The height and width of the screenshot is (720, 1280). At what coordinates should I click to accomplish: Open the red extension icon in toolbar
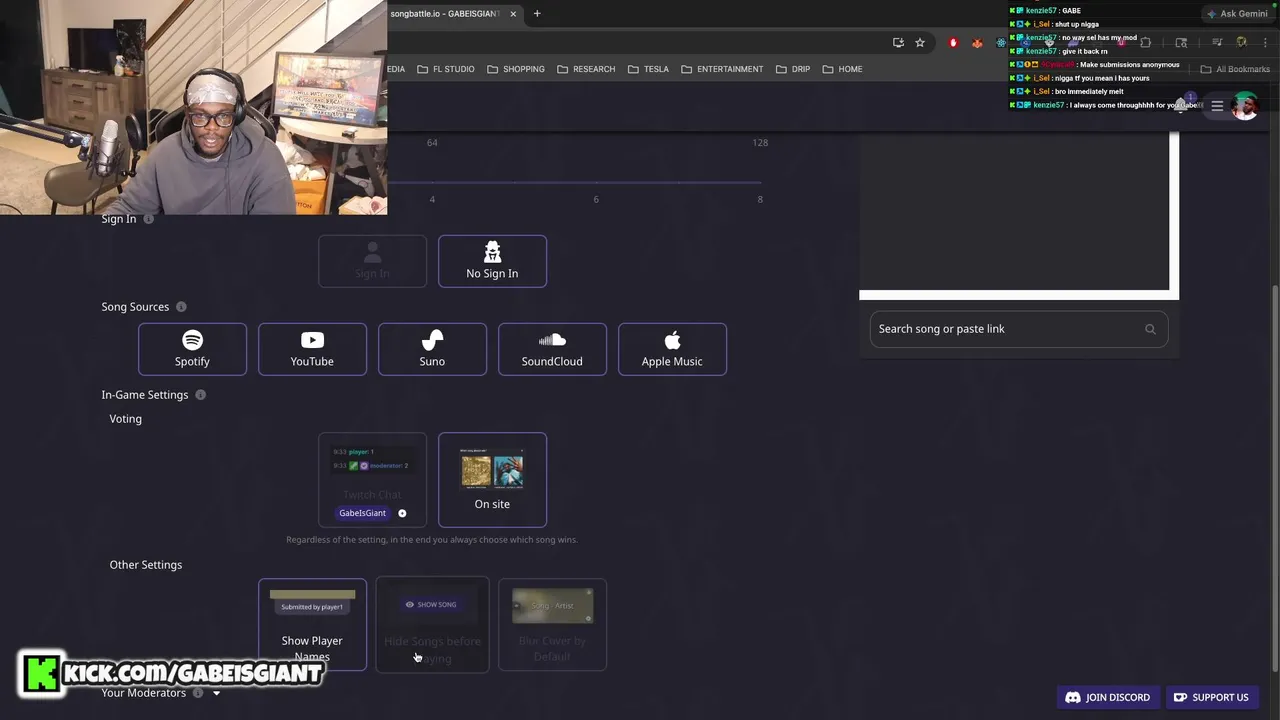tap(953, 43)
